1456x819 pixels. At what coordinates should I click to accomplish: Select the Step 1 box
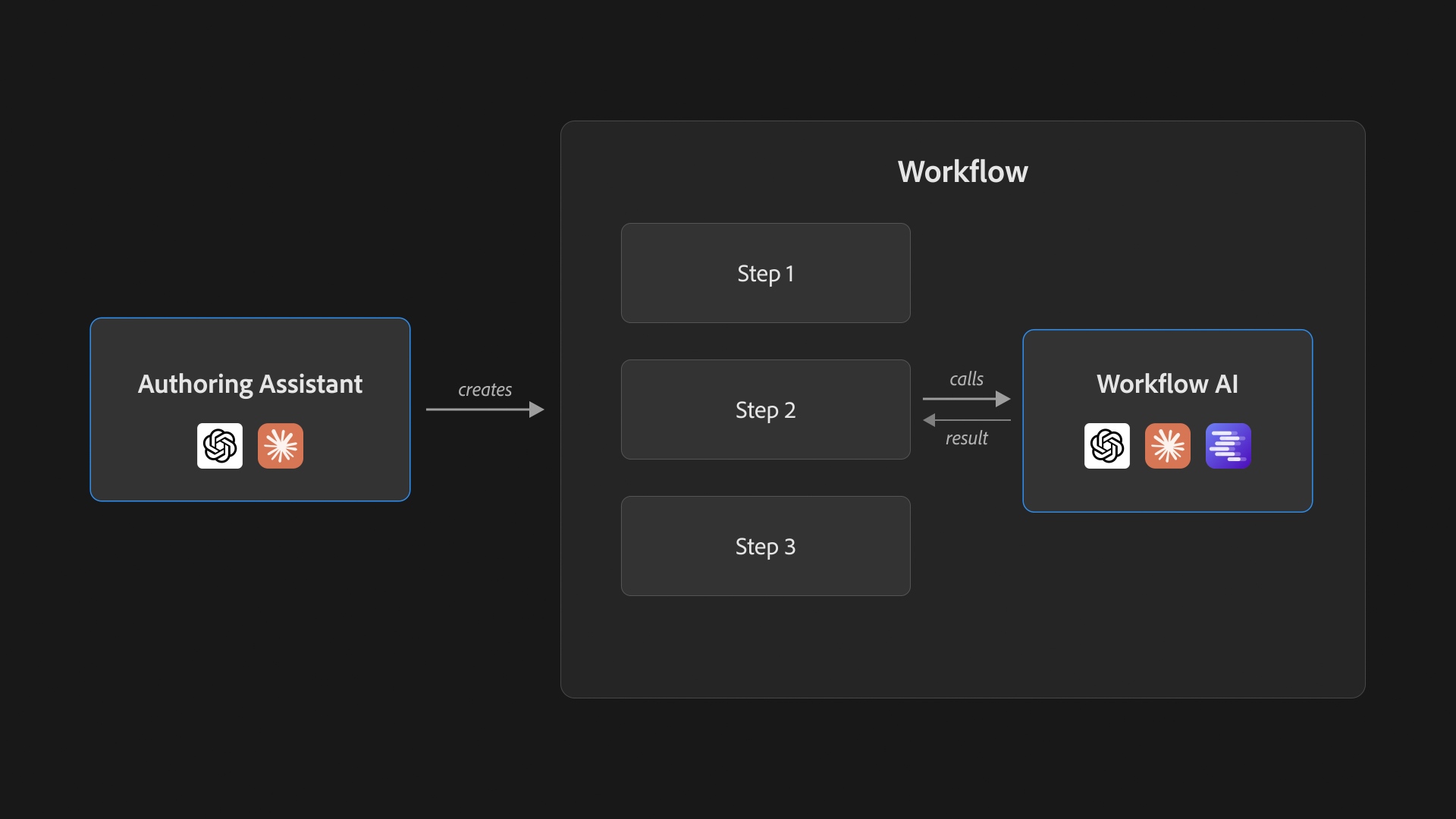click(766, 273)
